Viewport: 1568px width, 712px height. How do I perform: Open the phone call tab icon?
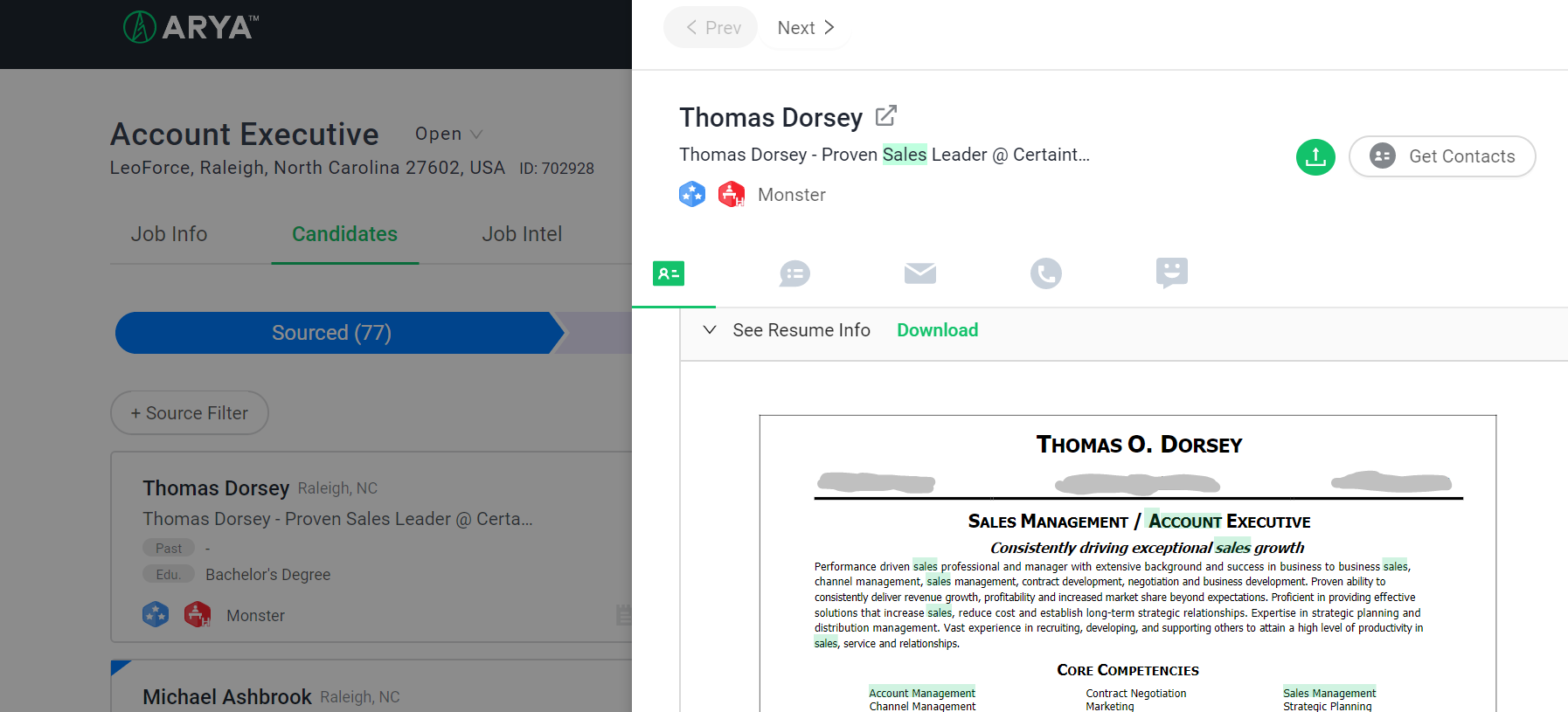pos(1045,273)
